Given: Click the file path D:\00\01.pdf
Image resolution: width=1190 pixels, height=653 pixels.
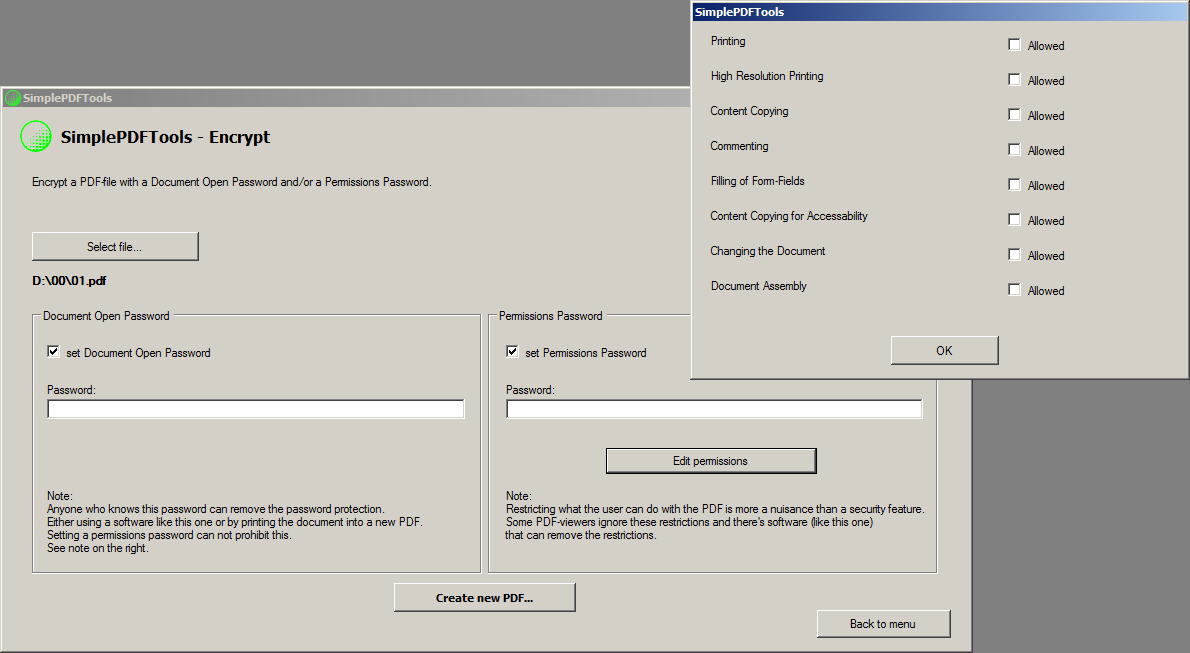Looking at the screenshot, I should [69, 281].
